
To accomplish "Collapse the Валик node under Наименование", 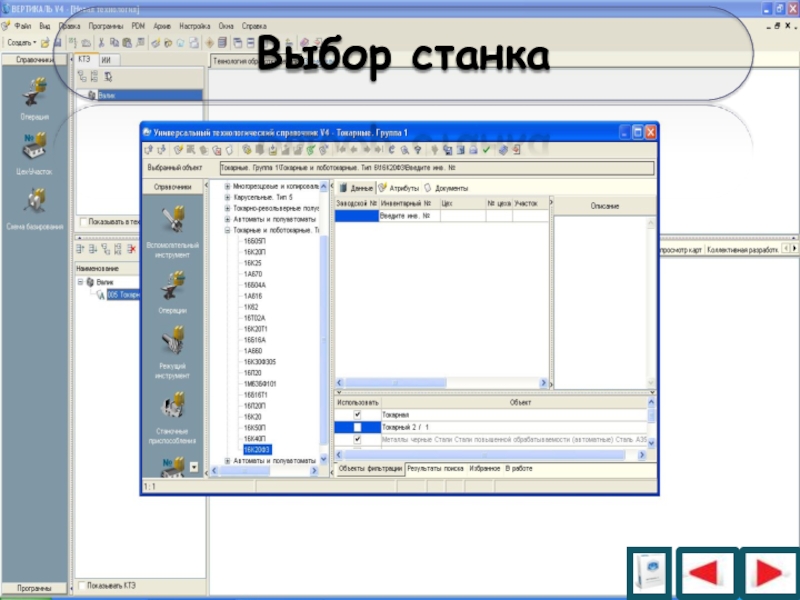I will tap(80, 282).
